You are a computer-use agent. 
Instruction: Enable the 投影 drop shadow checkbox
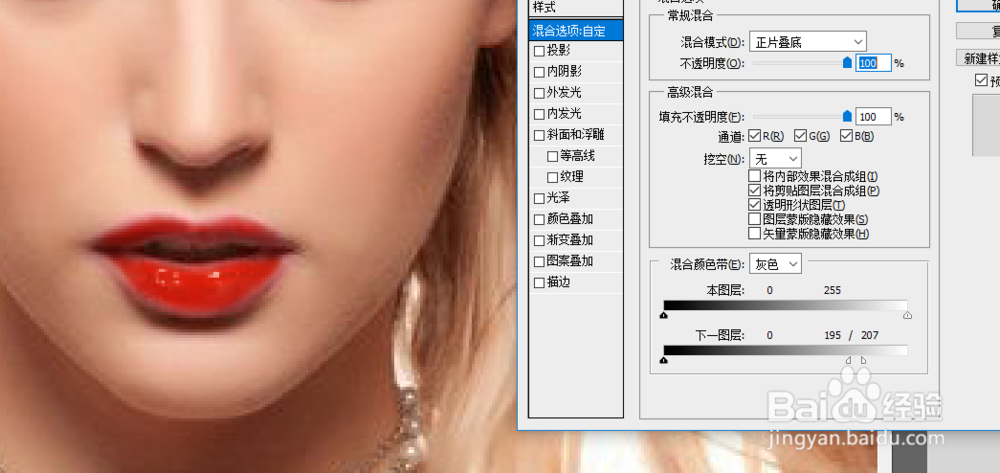[x=540, y=51]
